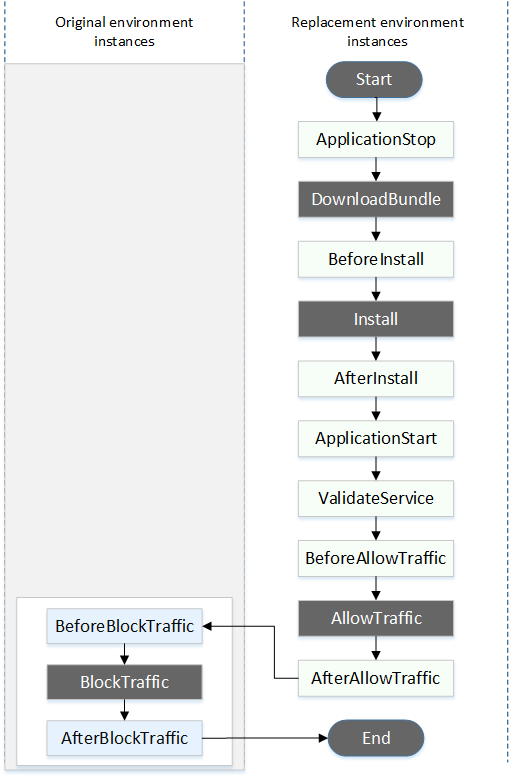
Task: Select the ValidateService box
Action: 376,499
